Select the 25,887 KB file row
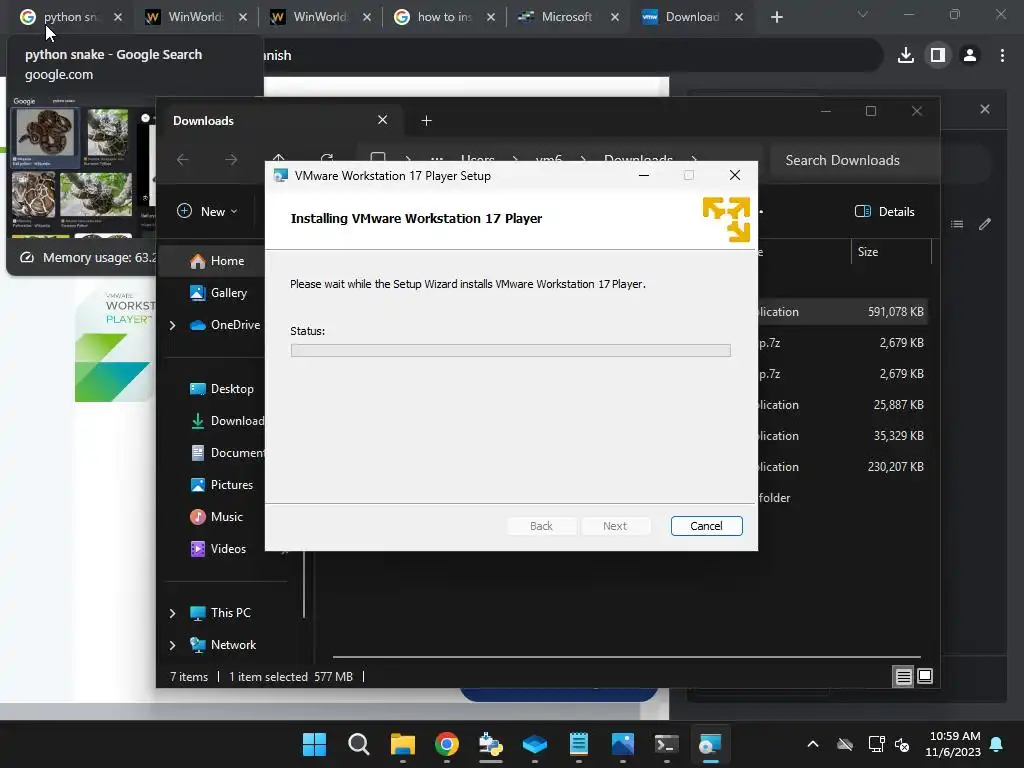The image size is (1024, 768). (842, 405)
